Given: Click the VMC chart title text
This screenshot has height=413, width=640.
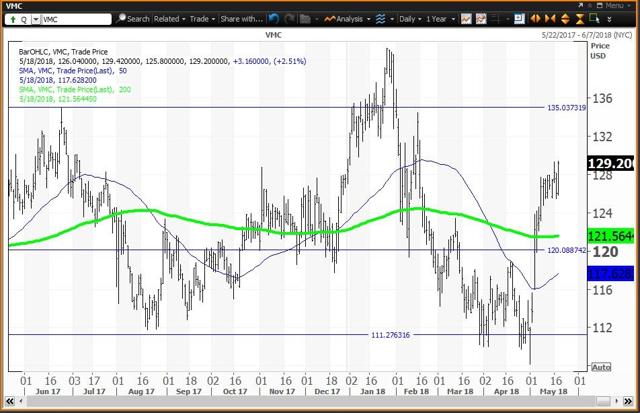Looking at the screenshot, I should (x=273, y=35).
